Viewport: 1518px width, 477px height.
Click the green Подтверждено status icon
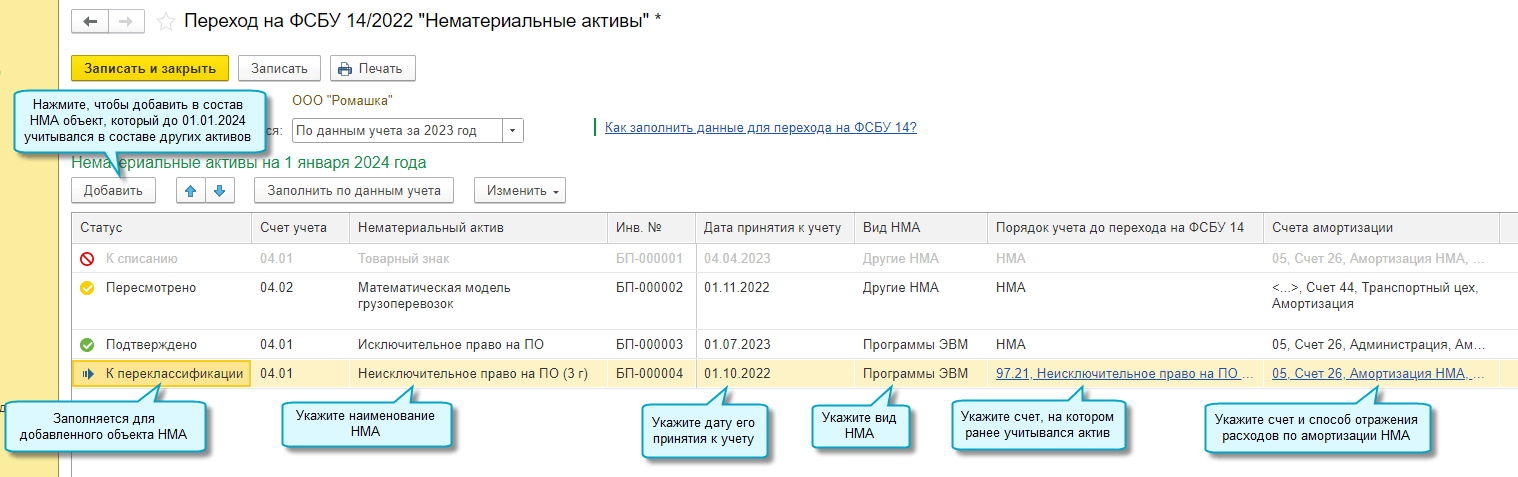(87, 345)
